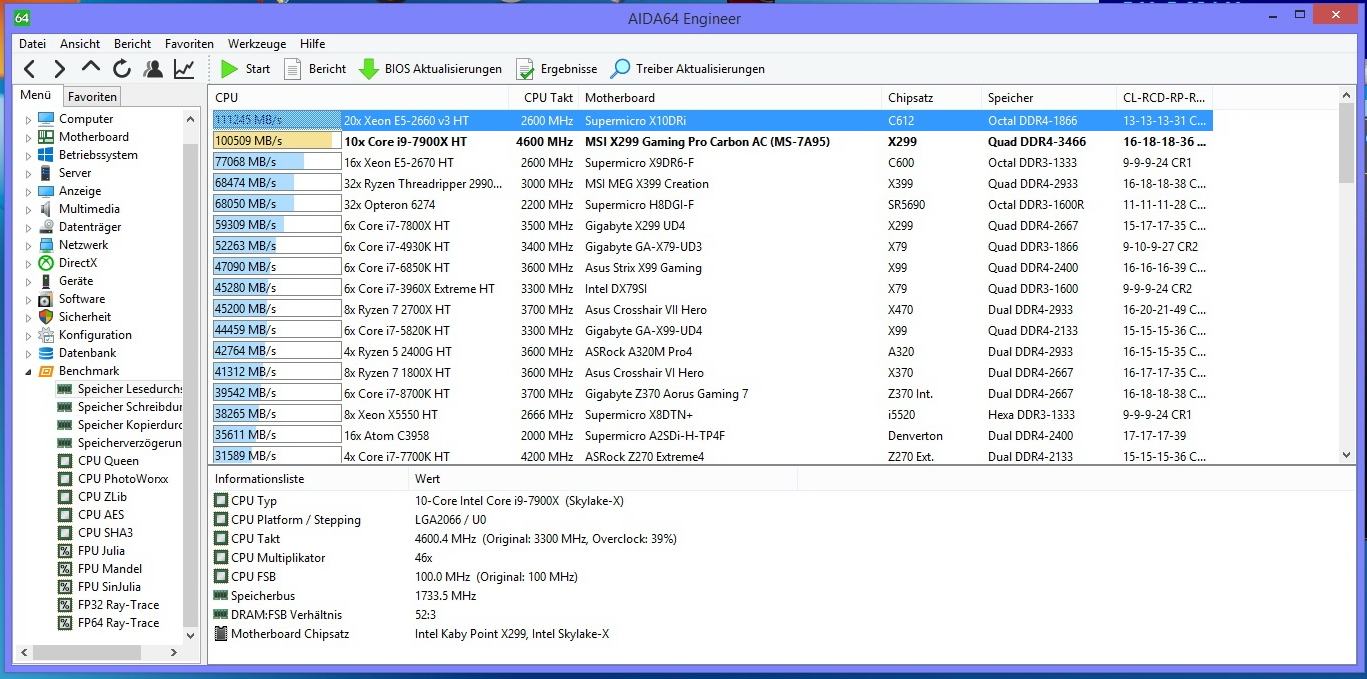Click the refresh icon in the toolbar

click(122, 69)
